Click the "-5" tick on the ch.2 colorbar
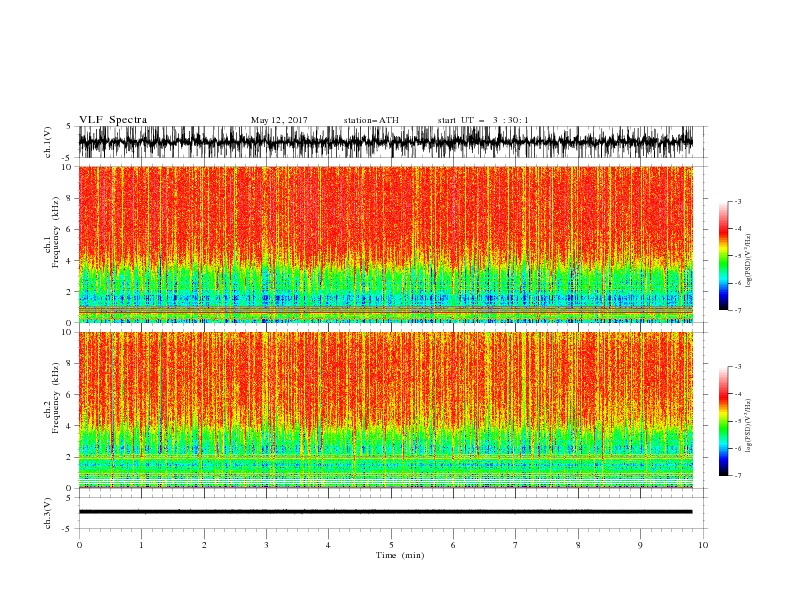The height and width of the screenshot is (612, 792). tap(737, 421)
